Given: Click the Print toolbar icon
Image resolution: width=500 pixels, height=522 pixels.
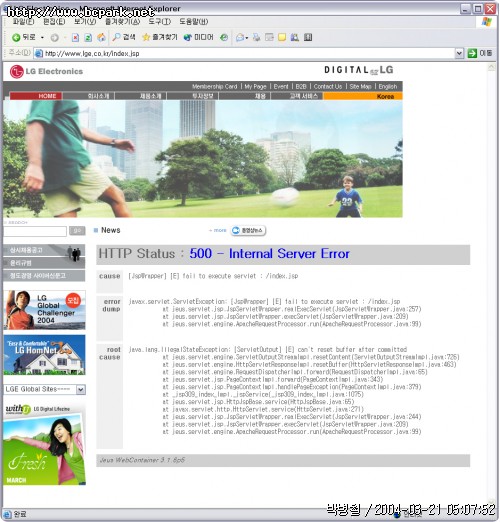Looking at the screenshot, I should pyautogui.click(x=256, y=37).
